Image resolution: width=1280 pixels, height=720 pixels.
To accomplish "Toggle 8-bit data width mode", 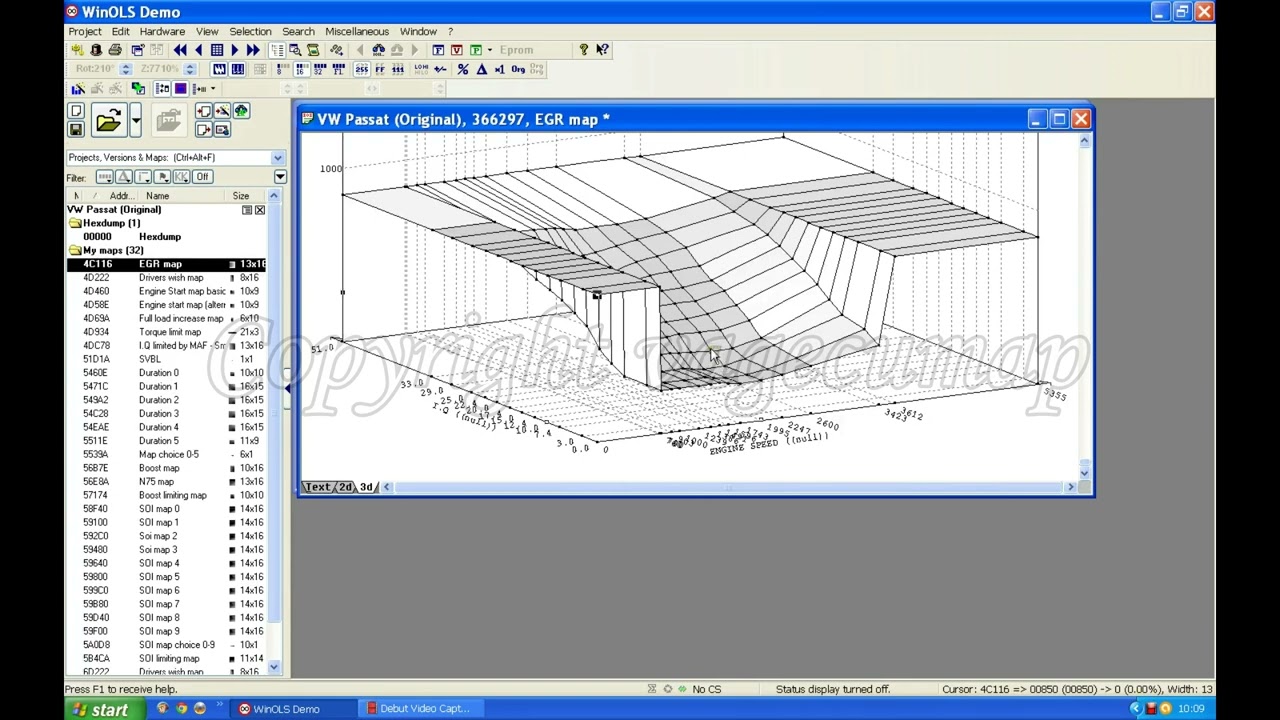I will [282, 69].
